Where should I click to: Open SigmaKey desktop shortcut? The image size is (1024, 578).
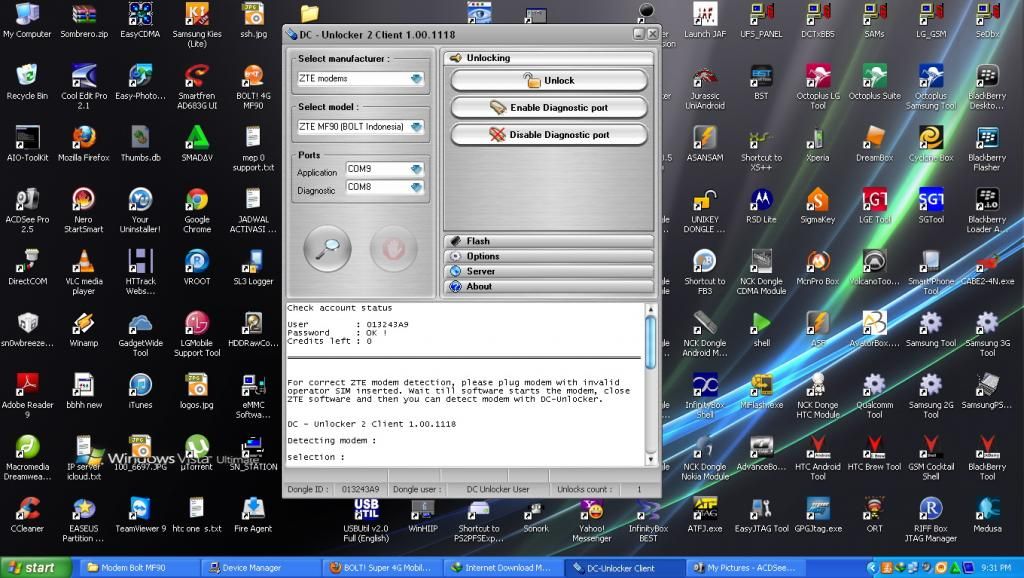click(x=817, y=201)
